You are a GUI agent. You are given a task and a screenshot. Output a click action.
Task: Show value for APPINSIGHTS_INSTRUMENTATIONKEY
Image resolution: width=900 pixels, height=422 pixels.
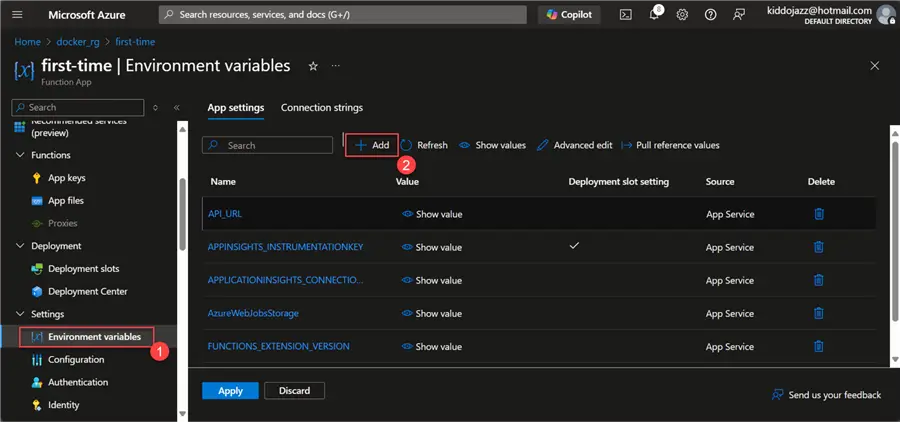pyautogui.click(x=432, y=247)
